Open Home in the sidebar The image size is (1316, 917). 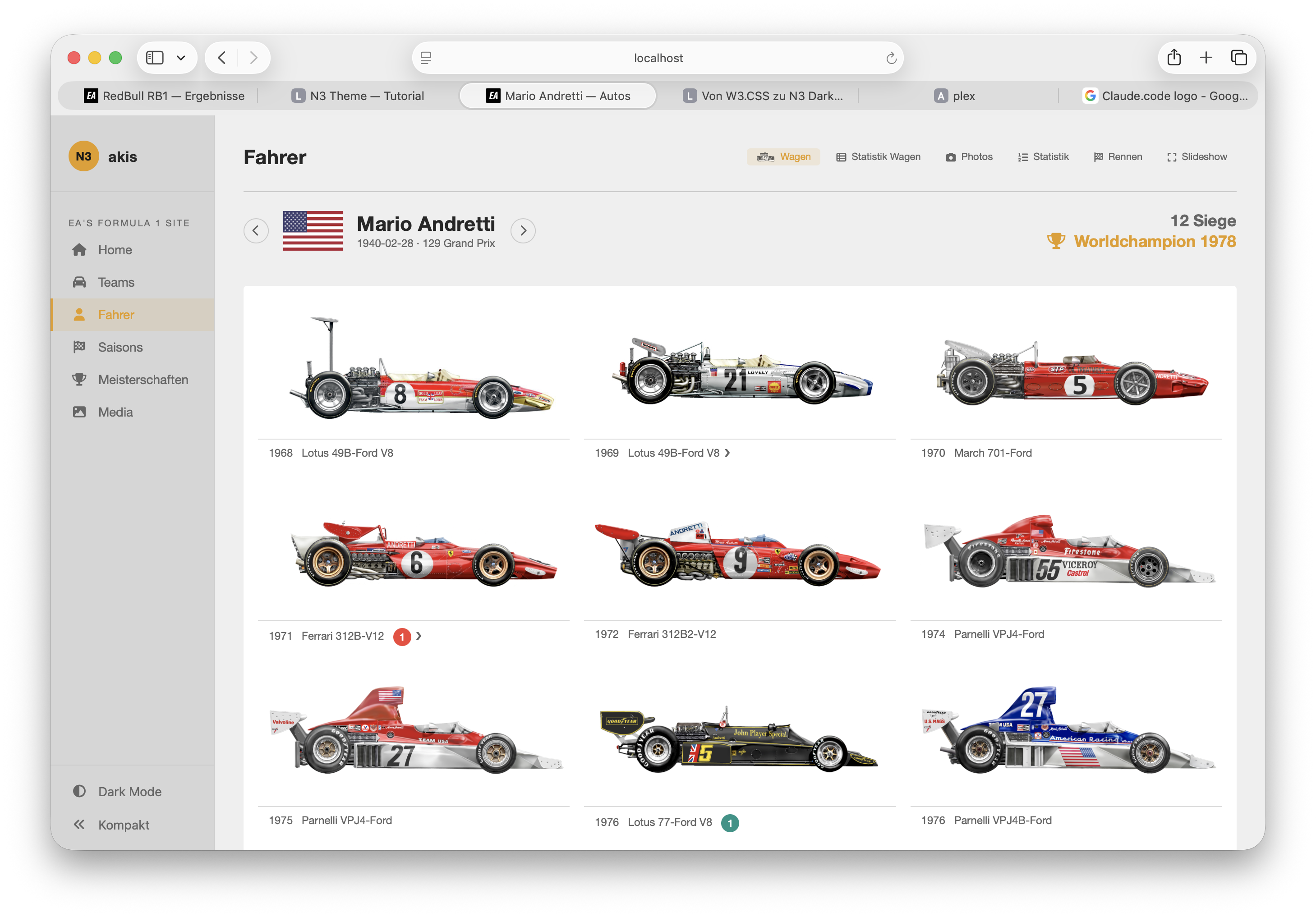[133, 250]
